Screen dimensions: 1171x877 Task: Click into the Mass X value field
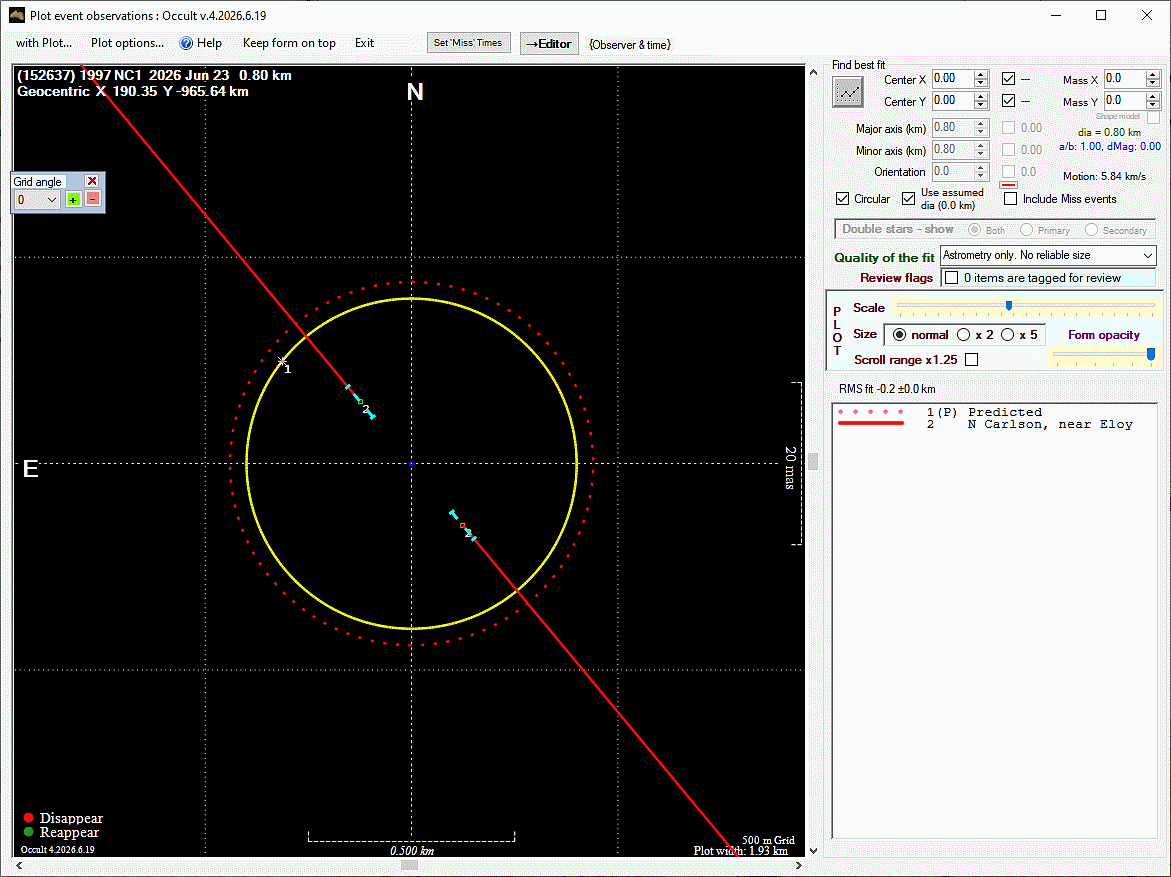tap(1125, 78)
